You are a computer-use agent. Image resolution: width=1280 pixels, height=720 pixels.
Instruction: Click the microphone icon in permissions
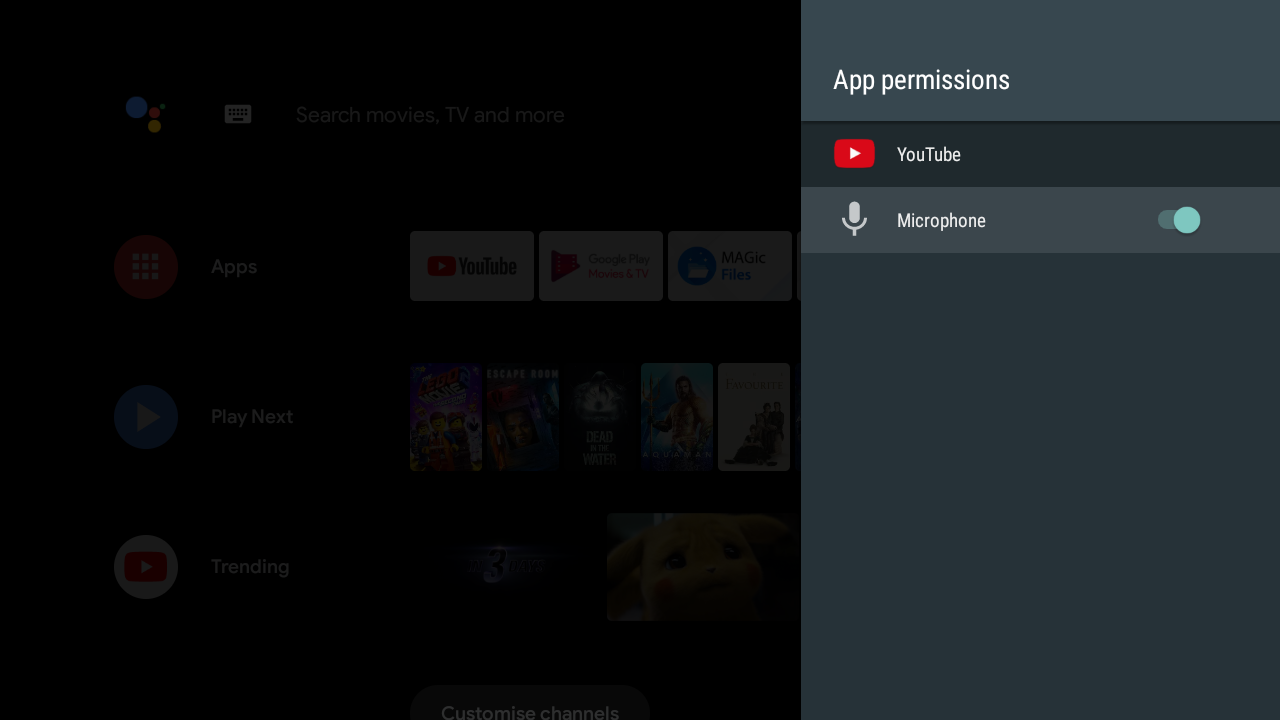[x=854, y=219]
